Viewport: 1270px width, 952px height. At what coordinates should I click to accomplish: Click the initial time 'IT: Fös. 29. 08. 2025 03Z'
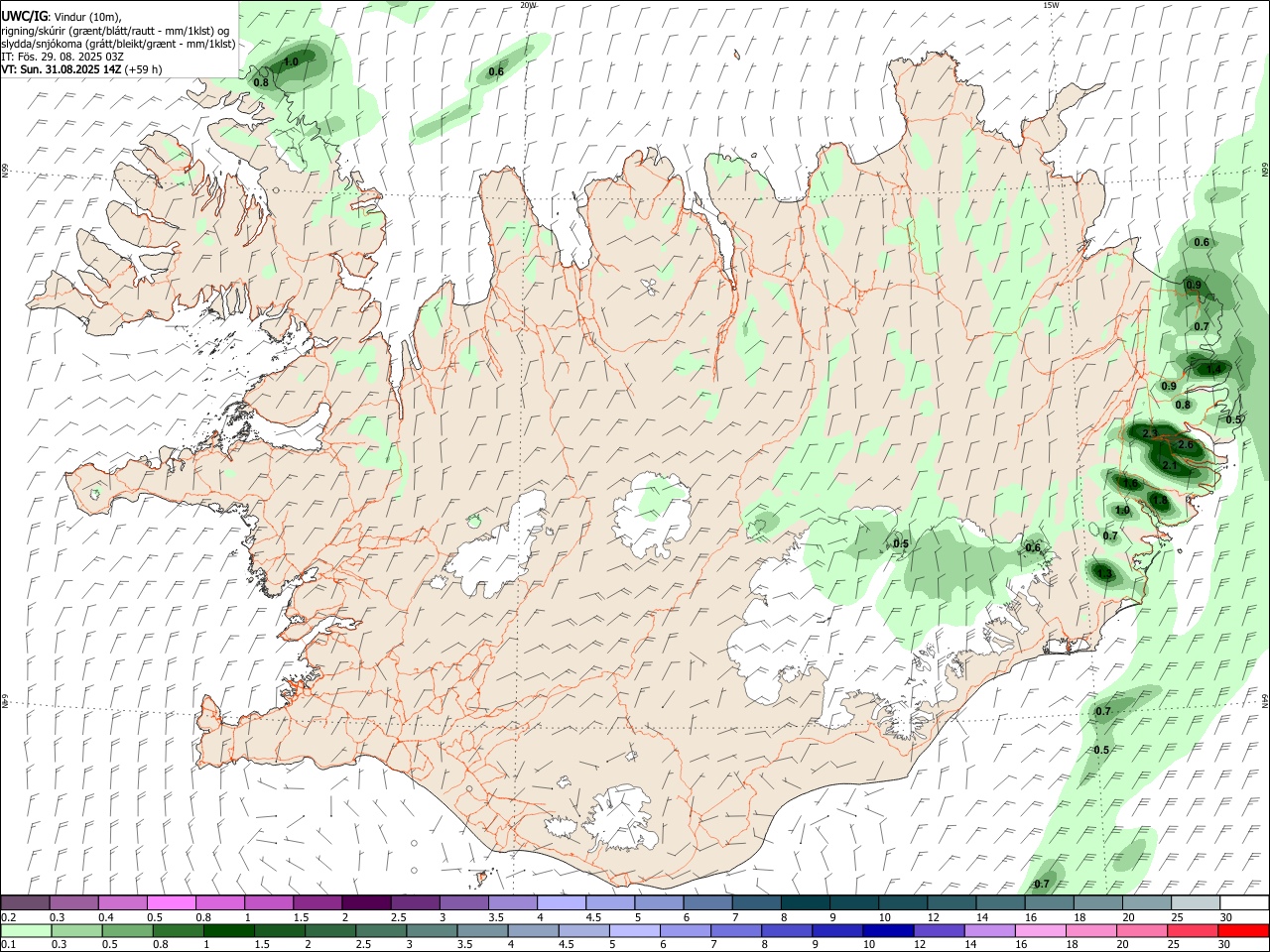63,57
